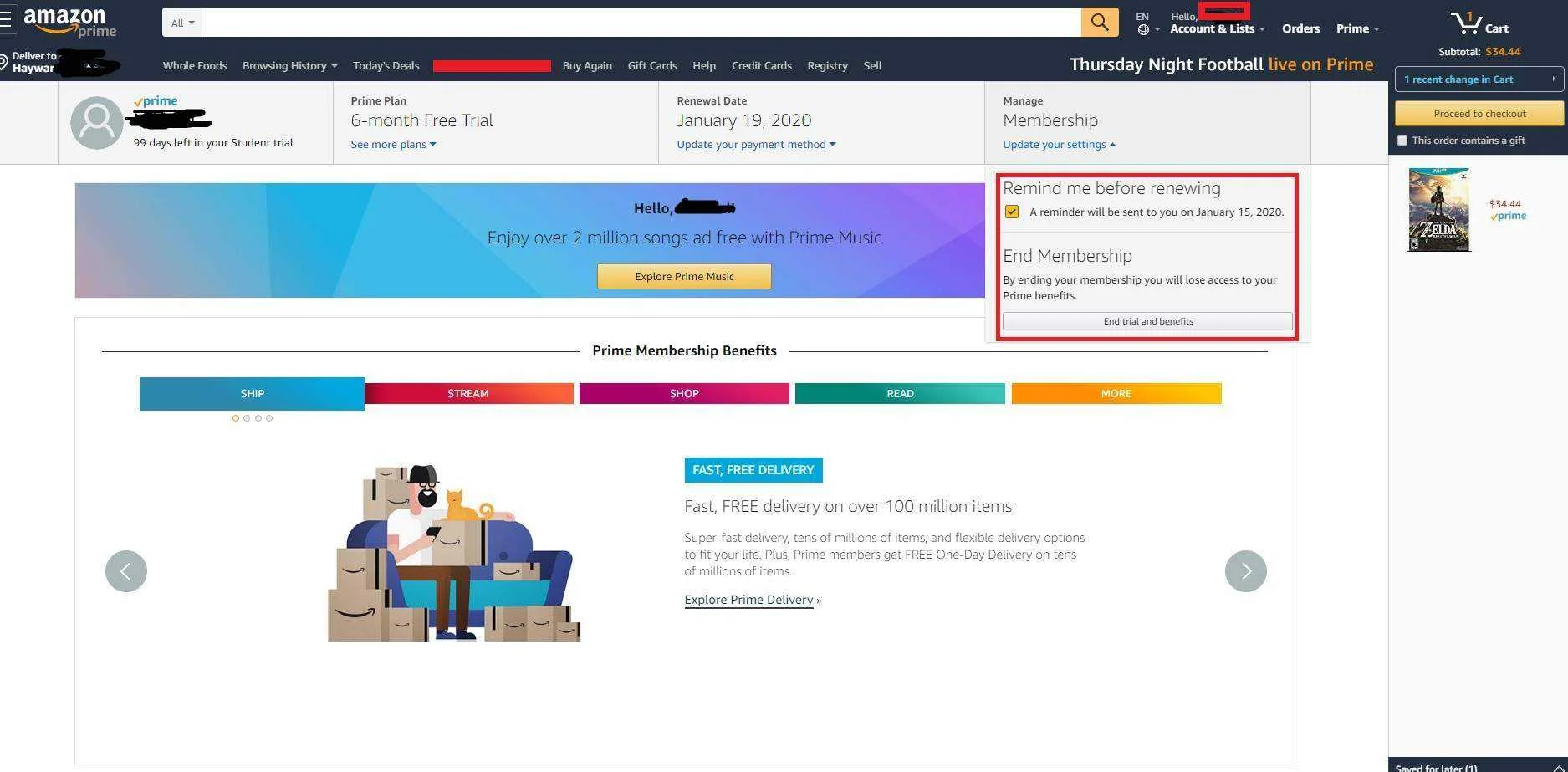Click 'End trial and benefits' button
The image size is (1568, 772).
(x=1147, y=321)
